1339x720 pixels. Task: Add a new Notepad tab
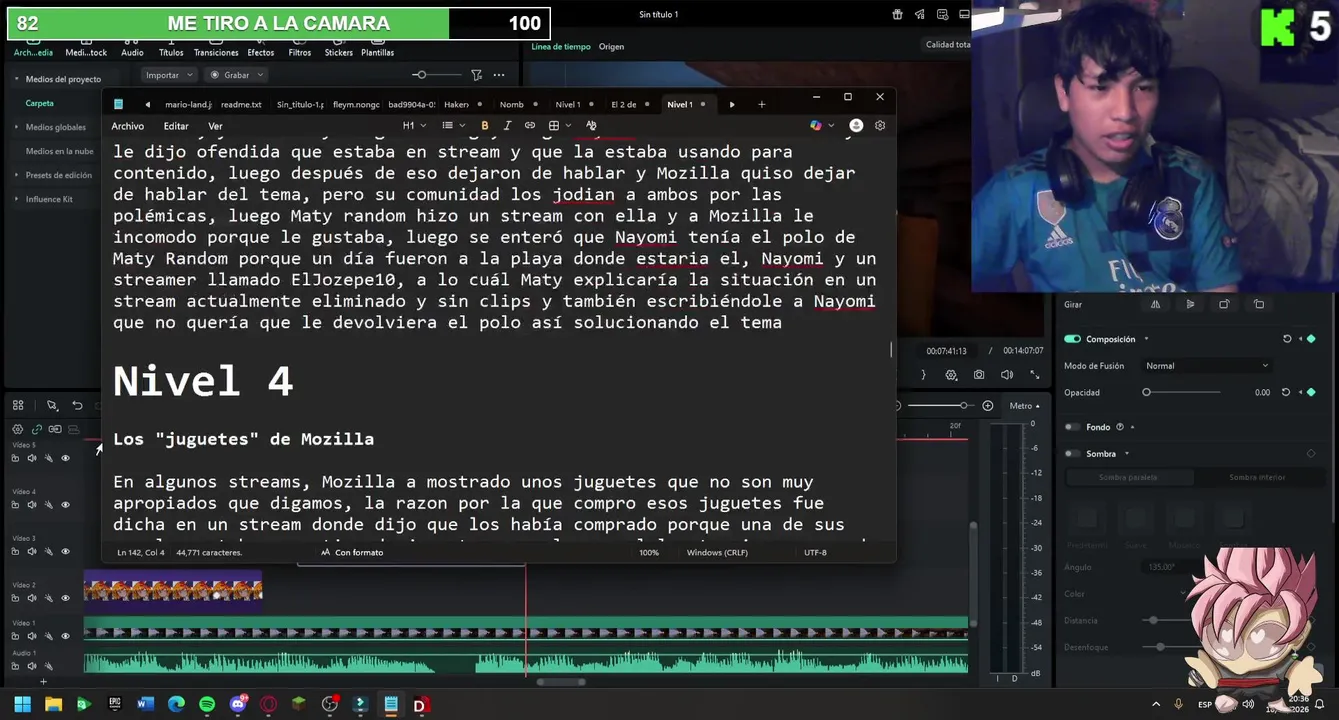tap(761, 104)
